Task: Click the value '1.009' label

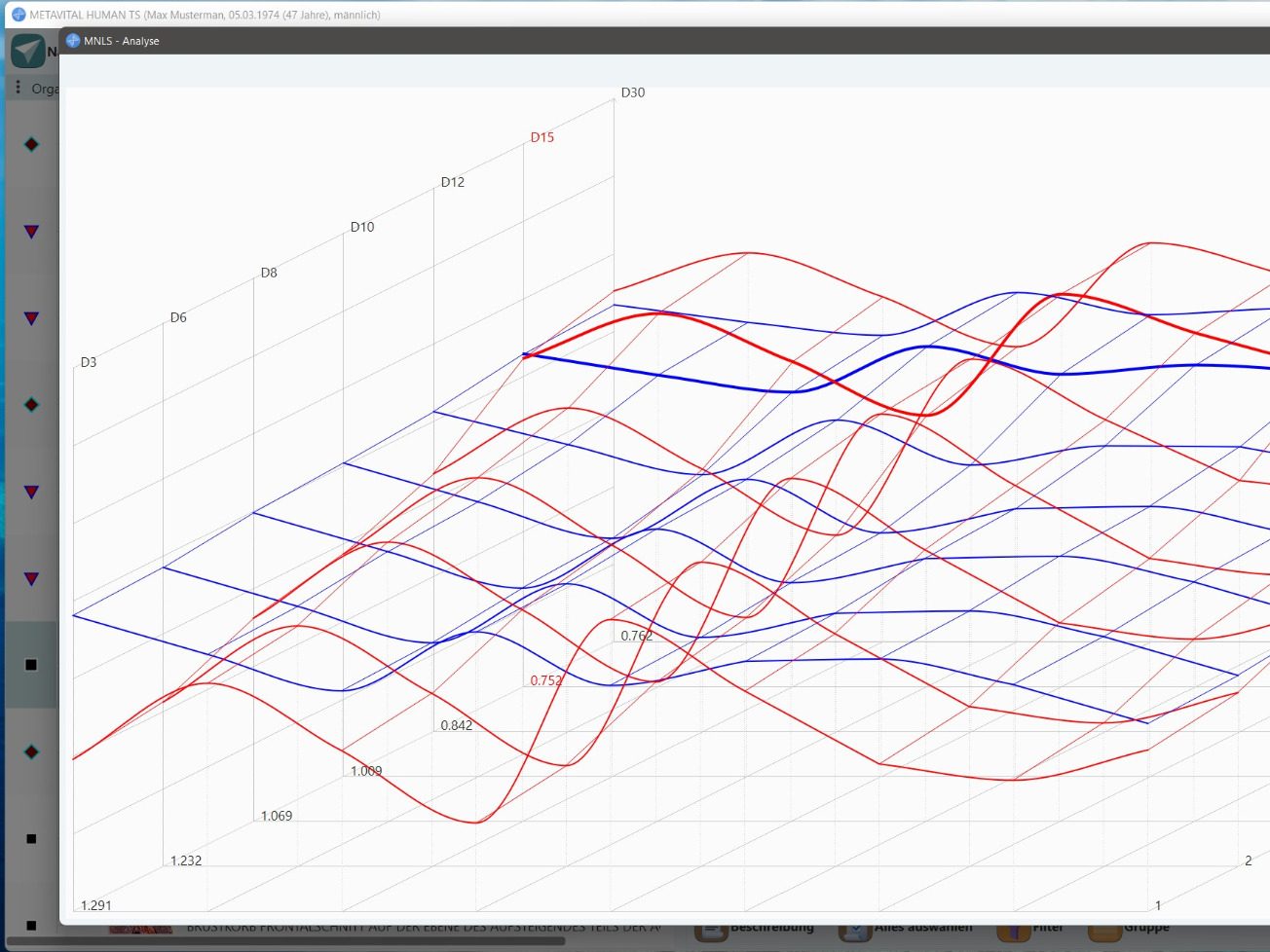Action: point(366,771)
